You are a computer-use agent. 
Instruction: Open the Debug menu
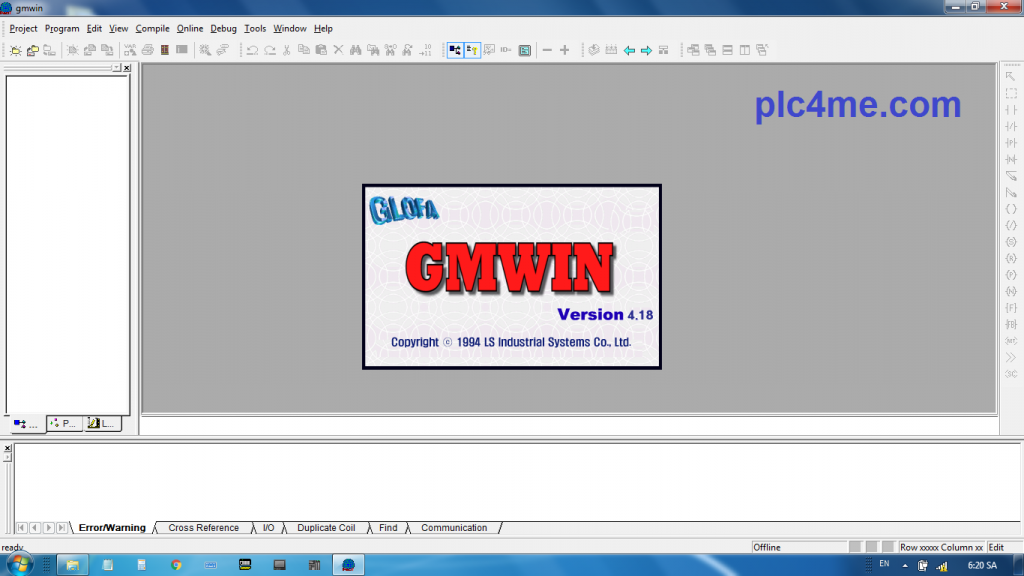coord(223,29)
